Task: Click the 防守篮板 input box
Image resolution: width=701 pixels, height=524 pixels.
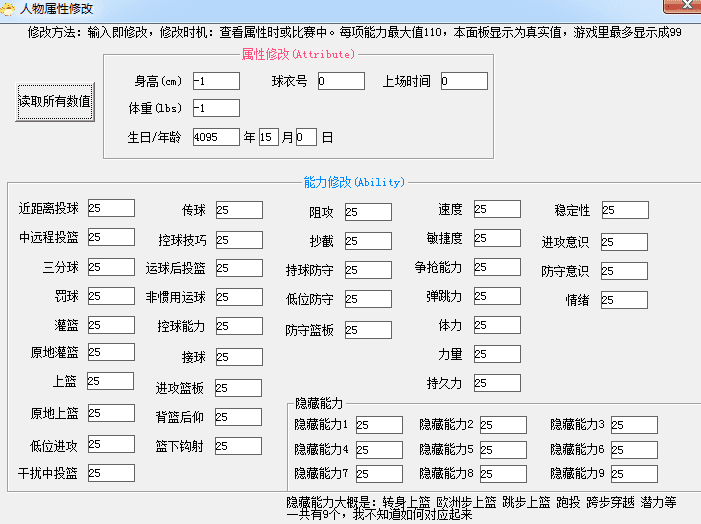Action: (x=367, y=330)
